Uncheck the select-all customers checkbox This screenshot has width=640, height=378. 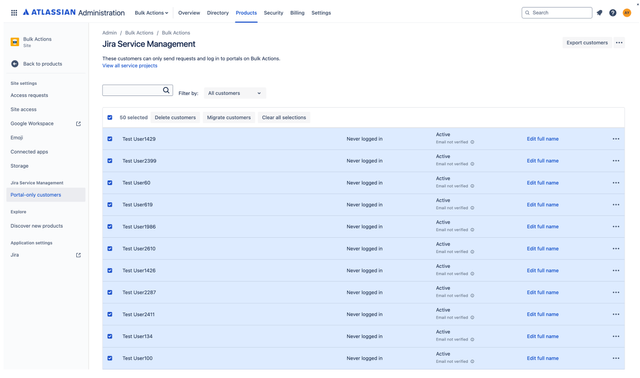point(110,118)
